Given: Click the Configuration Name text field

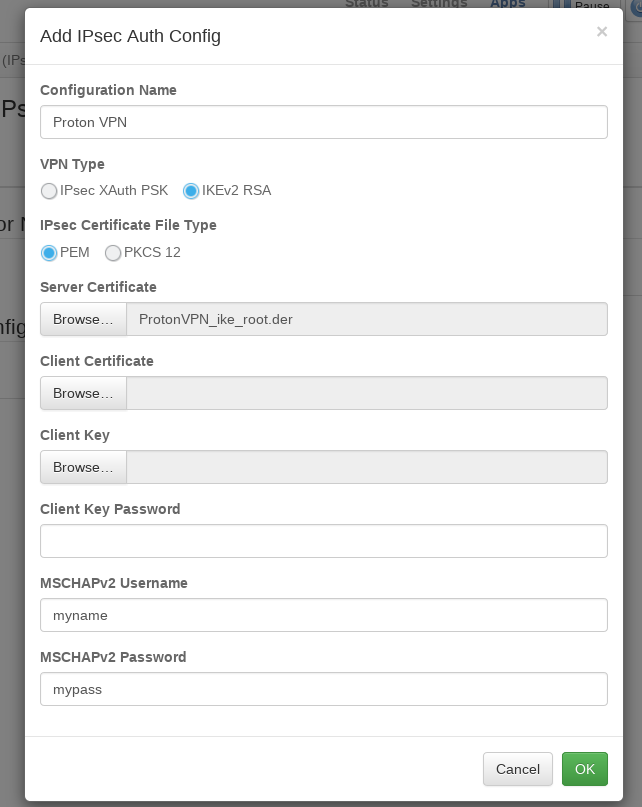Looking at the screenshot, I should point(323,122).
